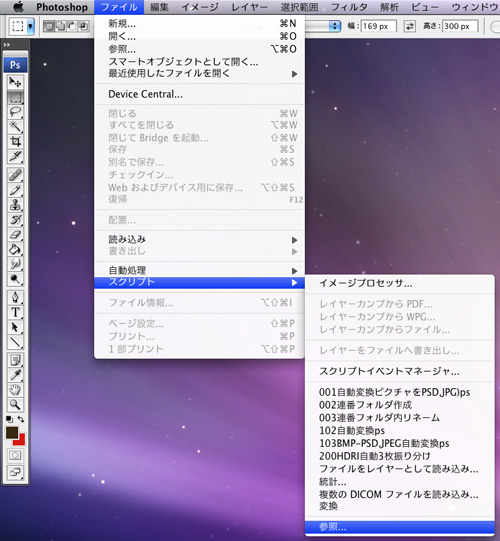Open the 選択範囲 menu
Image resolution: width=500 pixels, height=541 pixels.
pos(299,7)
